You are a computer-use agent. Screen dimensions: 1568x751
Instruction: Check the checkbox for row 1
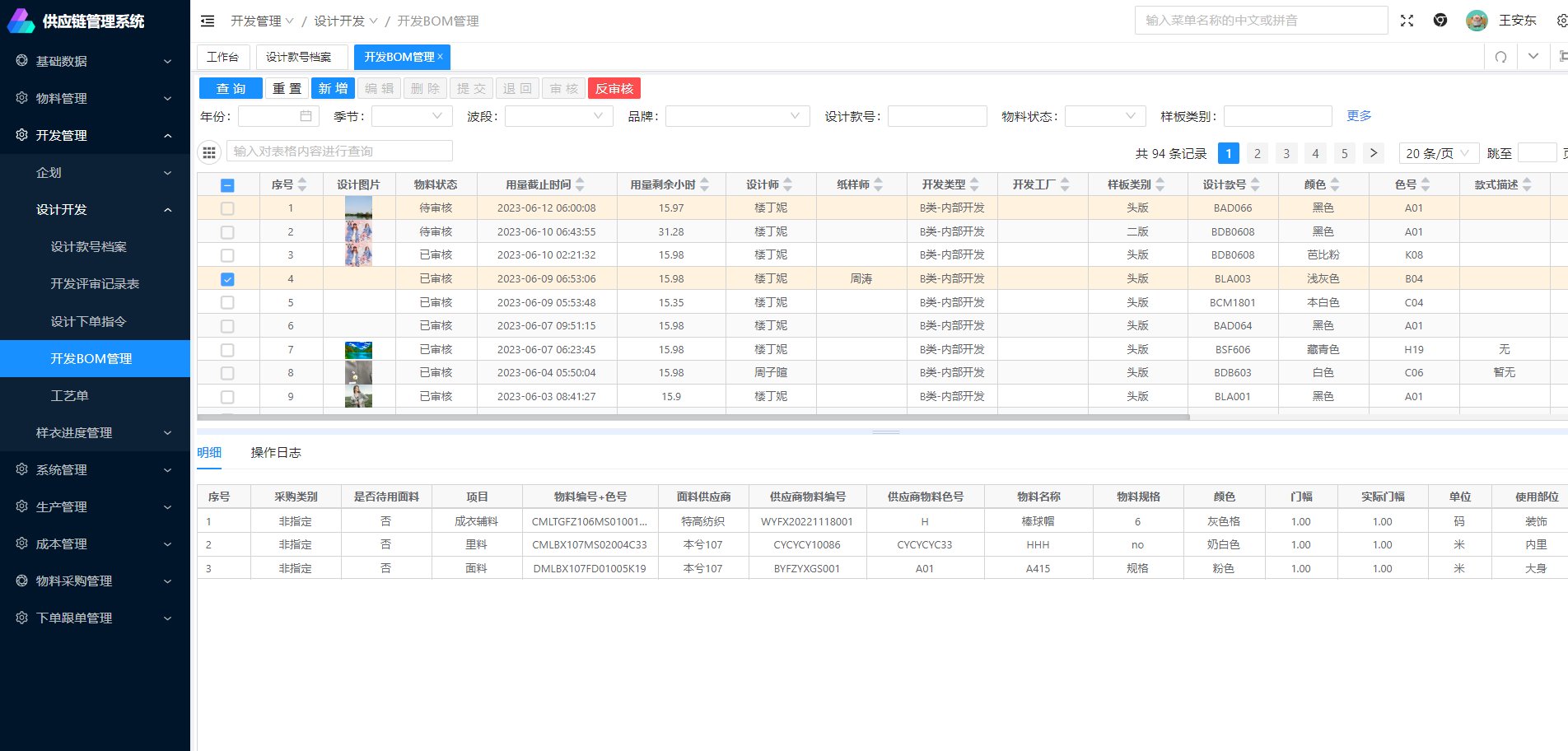tap(227, 208)
